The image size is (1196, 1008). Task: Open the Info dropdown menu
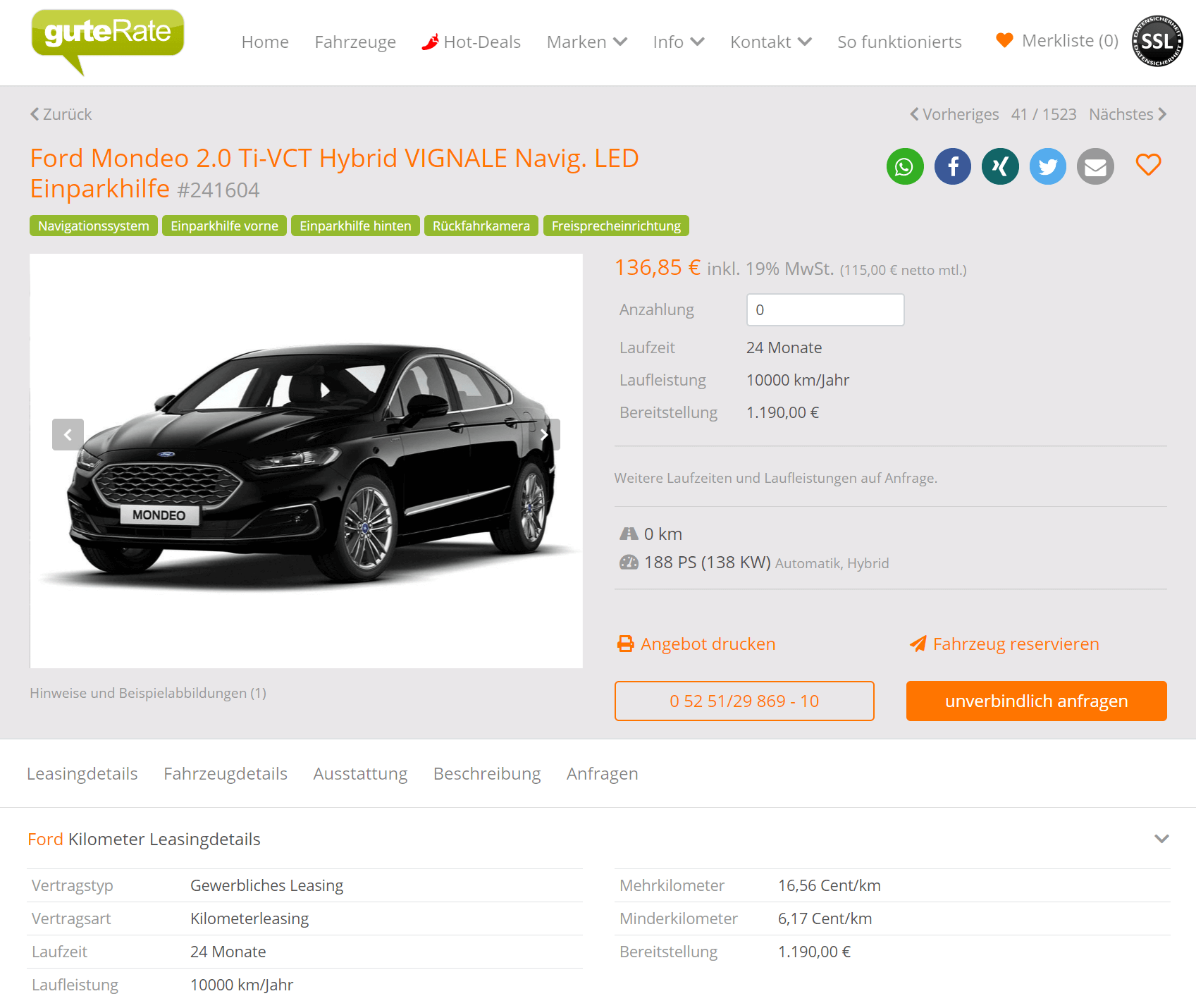[x=679, y=42]
